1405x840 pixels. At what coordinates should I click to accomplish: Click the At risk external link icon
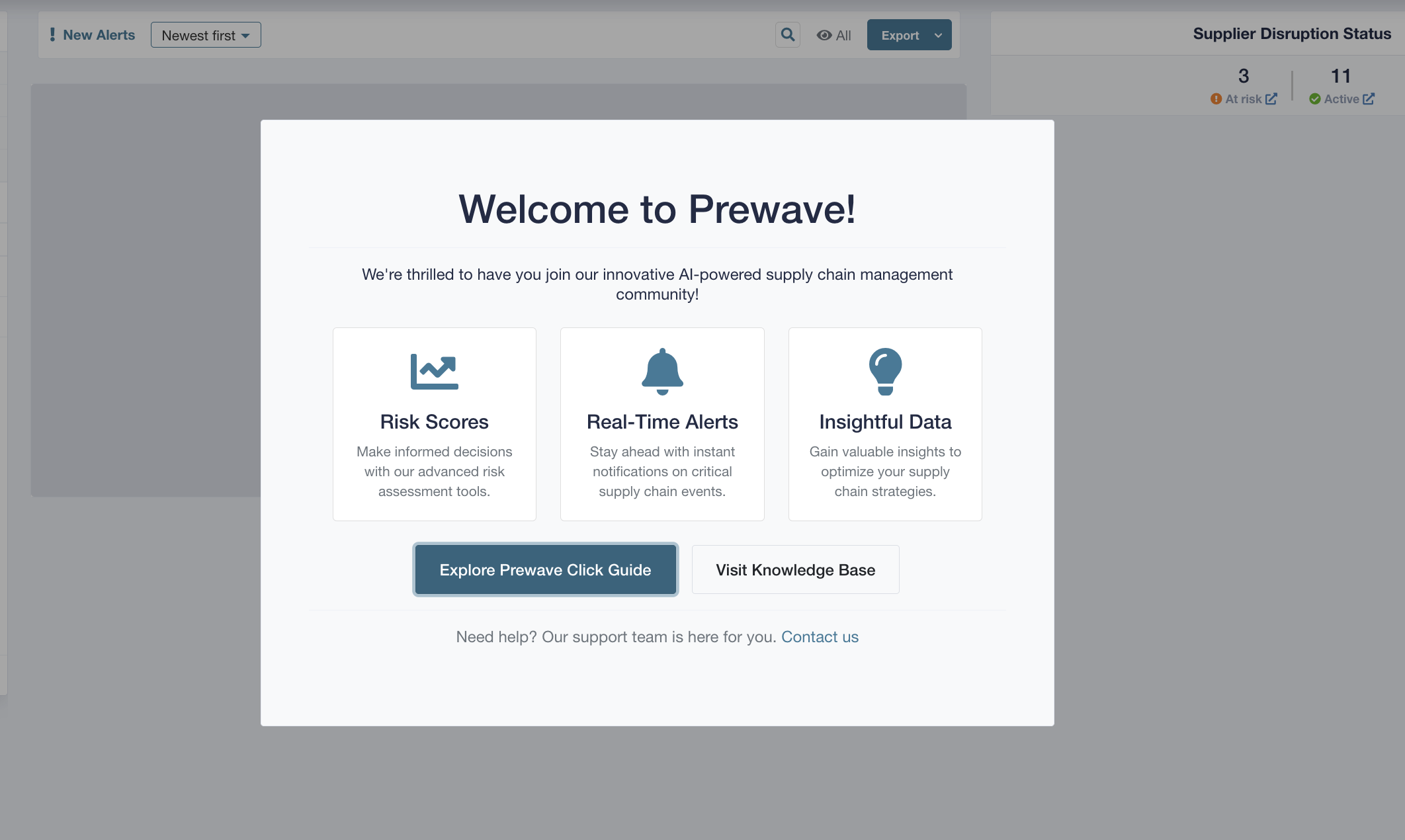point(1271,99)
